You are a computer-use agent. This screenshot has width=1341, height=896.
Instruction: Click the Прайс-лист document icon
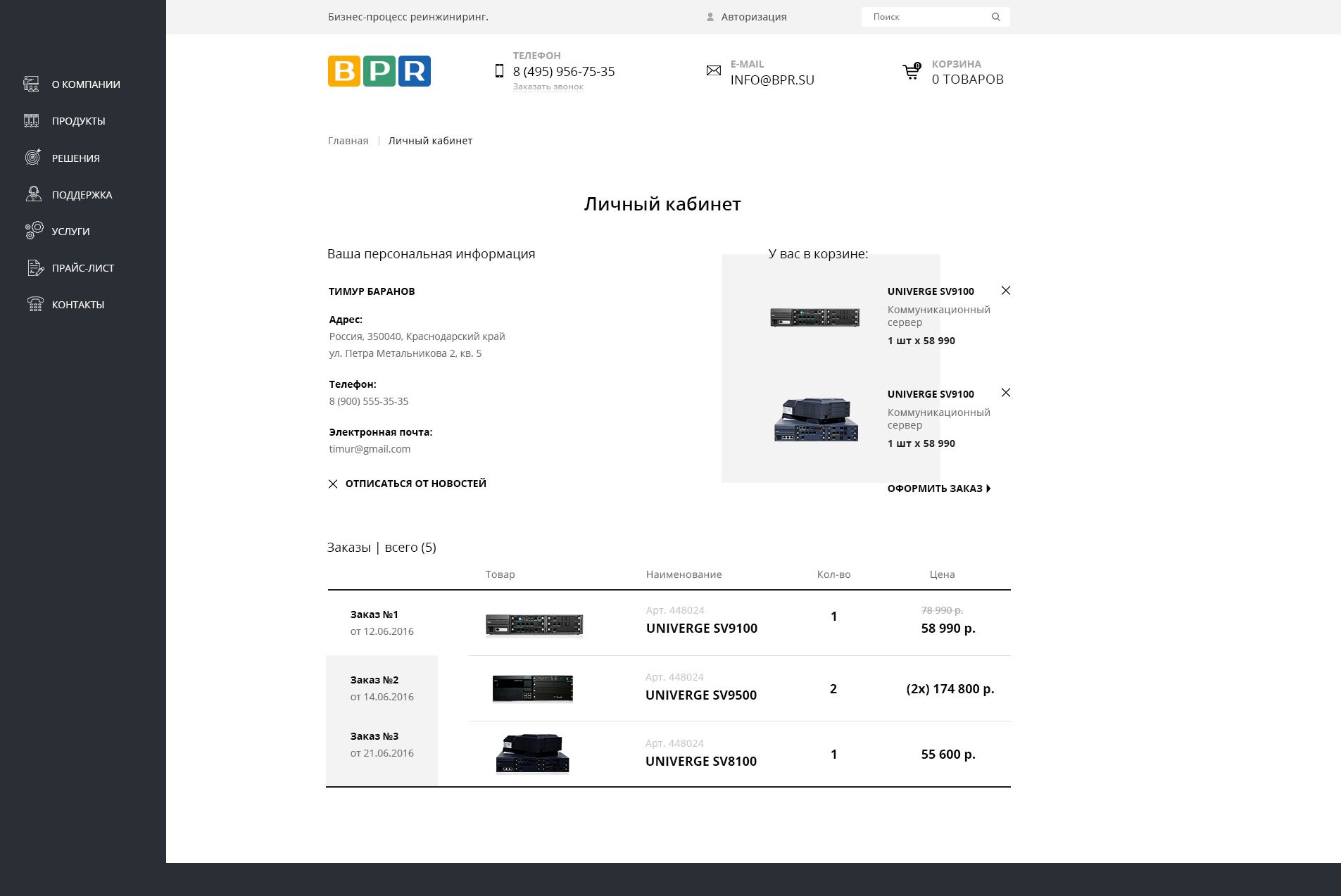(35, 267)
